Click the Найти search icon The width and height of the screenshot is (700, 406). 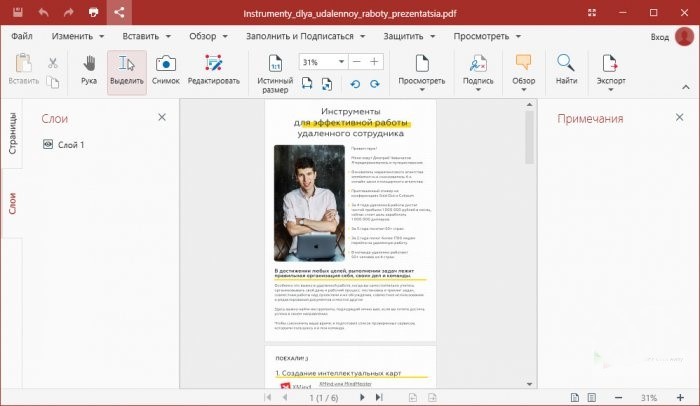click(x=567, y=70)
